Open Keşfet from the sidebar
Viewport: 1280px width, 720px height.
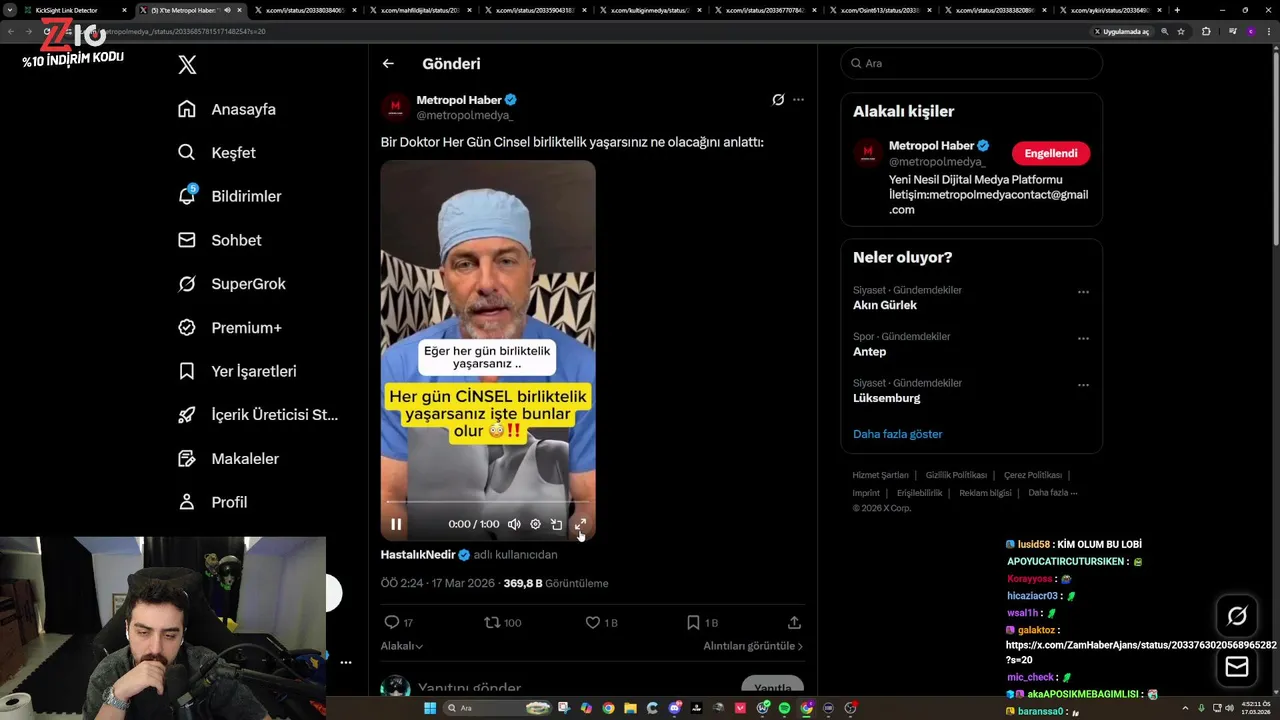tap(216, 153)
